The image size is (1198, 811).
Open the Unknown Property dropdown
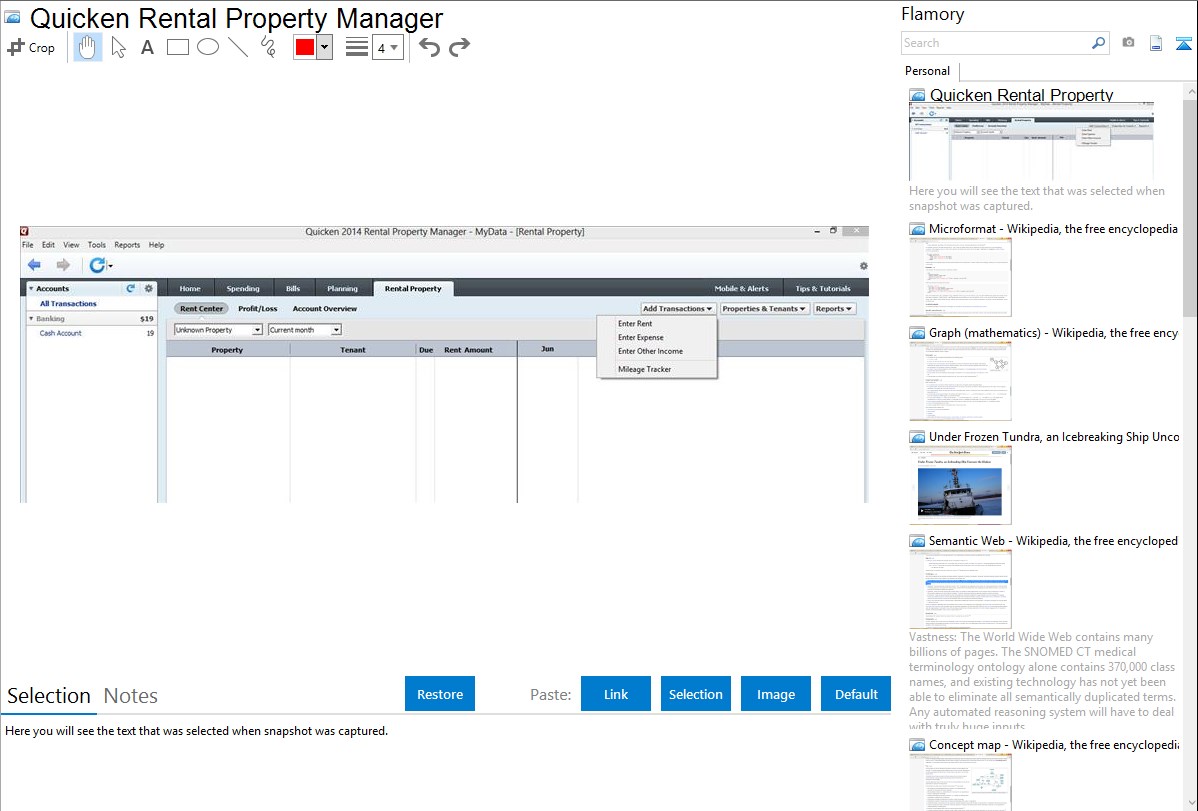point(219,330)
